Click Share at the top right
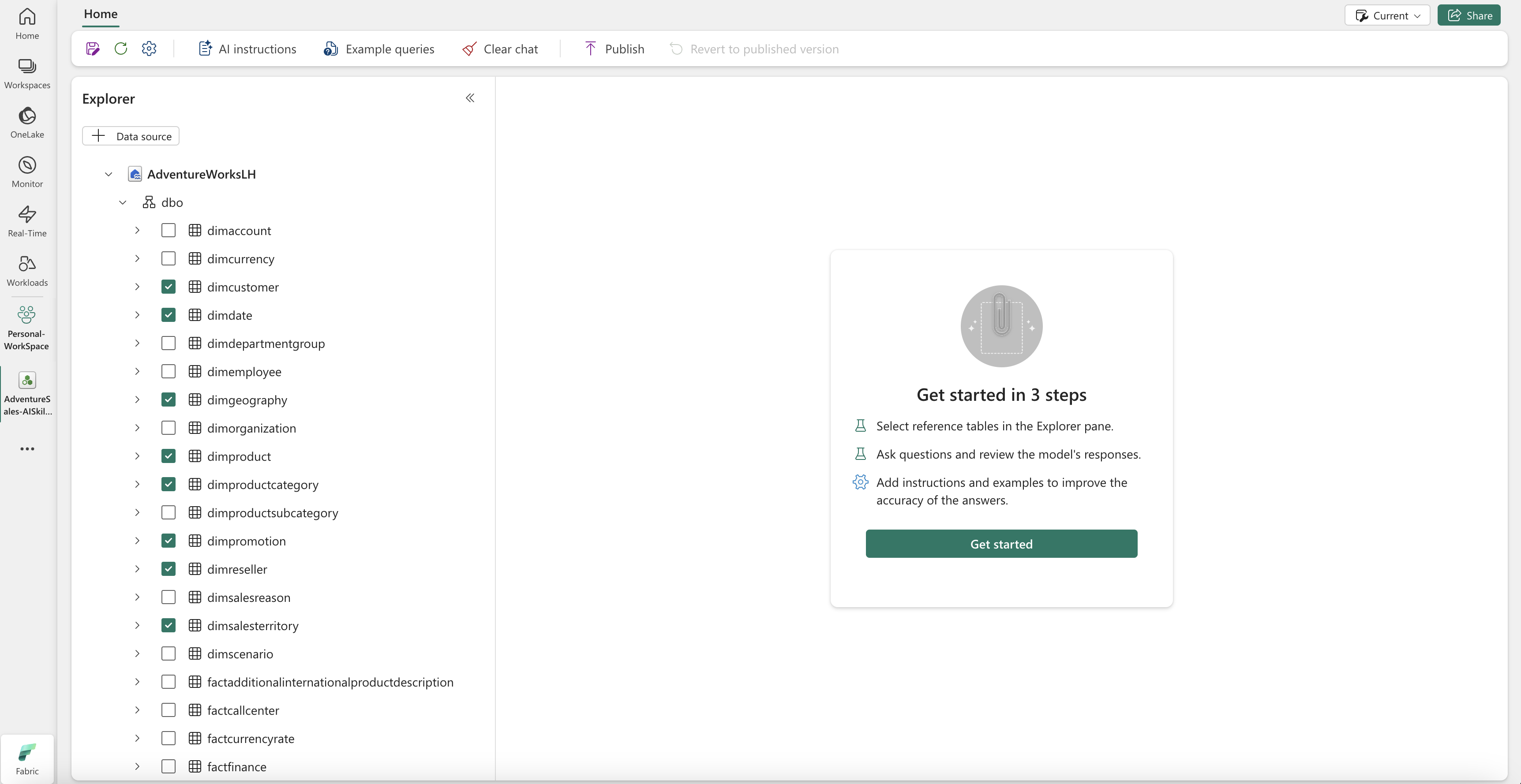The height and width of the screenshot is (784, 1521). point(1470,15)
